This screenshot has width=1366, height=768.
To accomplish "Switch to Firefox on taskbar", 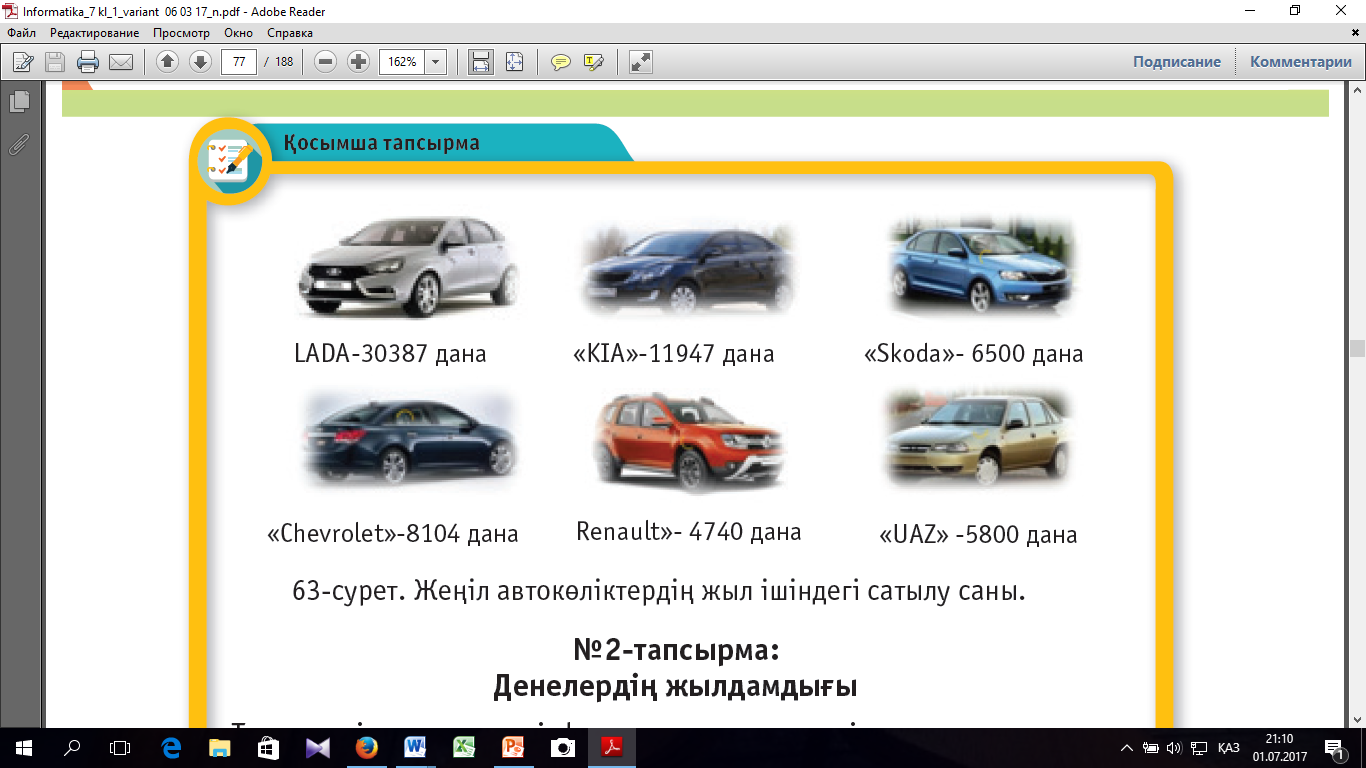I will click(367, 747).
